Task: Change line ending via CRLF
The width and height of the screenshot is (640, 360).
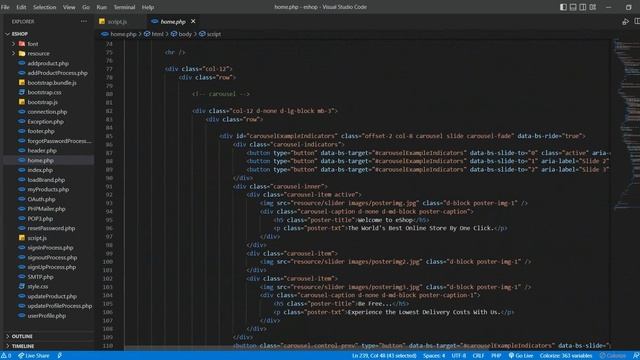Action: 478,356
